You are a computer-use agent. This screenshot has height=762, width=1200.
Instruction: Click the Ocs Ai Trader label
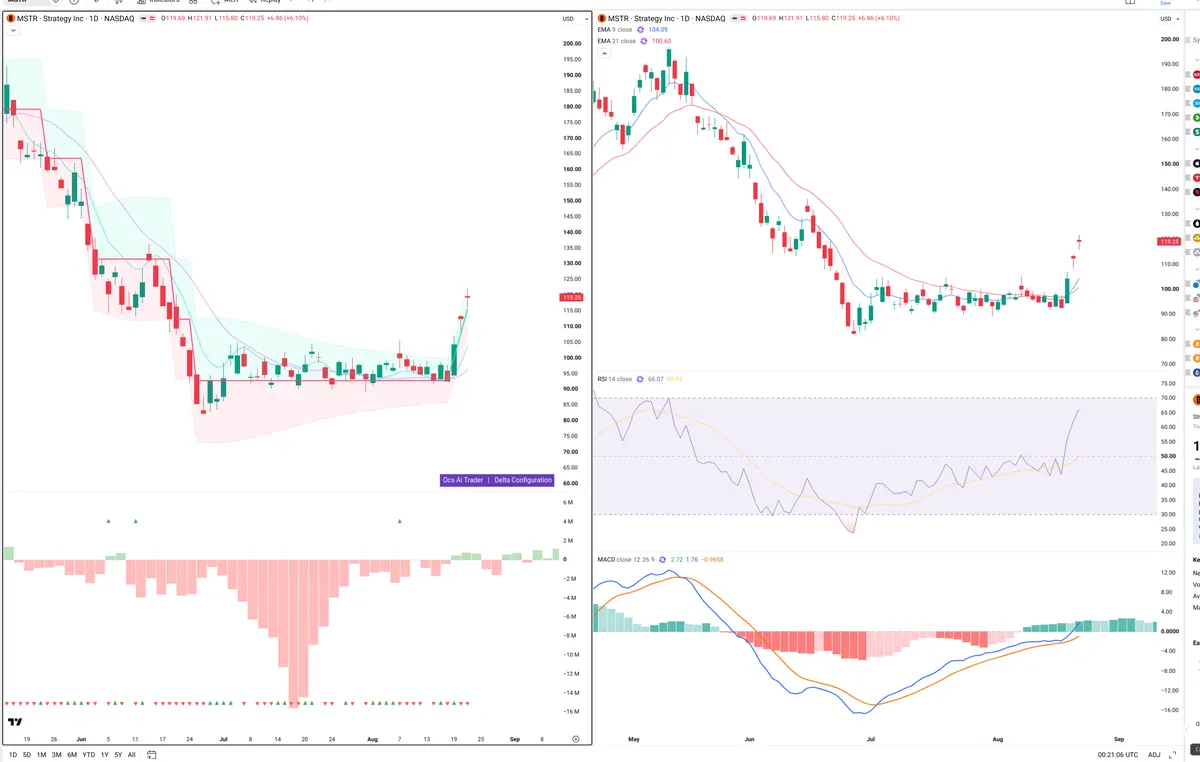(463, 480)
